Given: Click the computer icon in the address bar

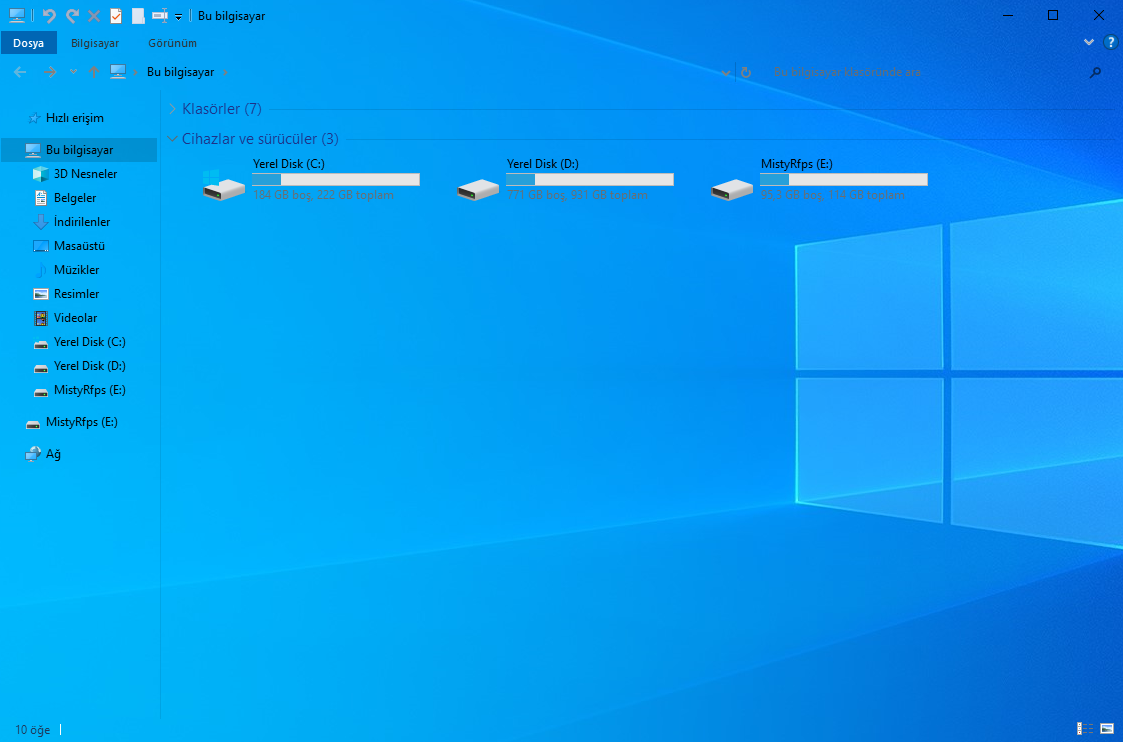Looking at the screenshot, I should 117,72.
